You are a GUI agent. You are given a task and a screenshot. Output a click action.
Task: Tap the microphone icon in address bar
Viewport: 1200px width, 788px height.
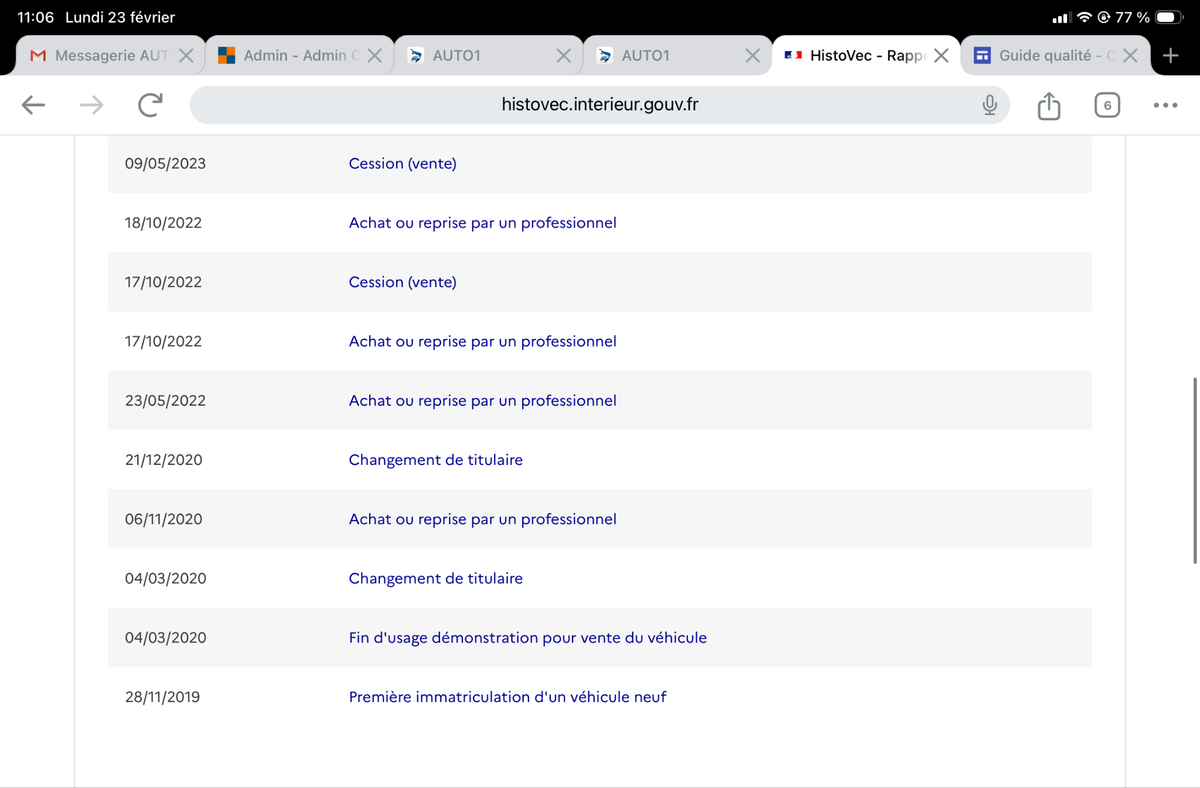[989, 105]
